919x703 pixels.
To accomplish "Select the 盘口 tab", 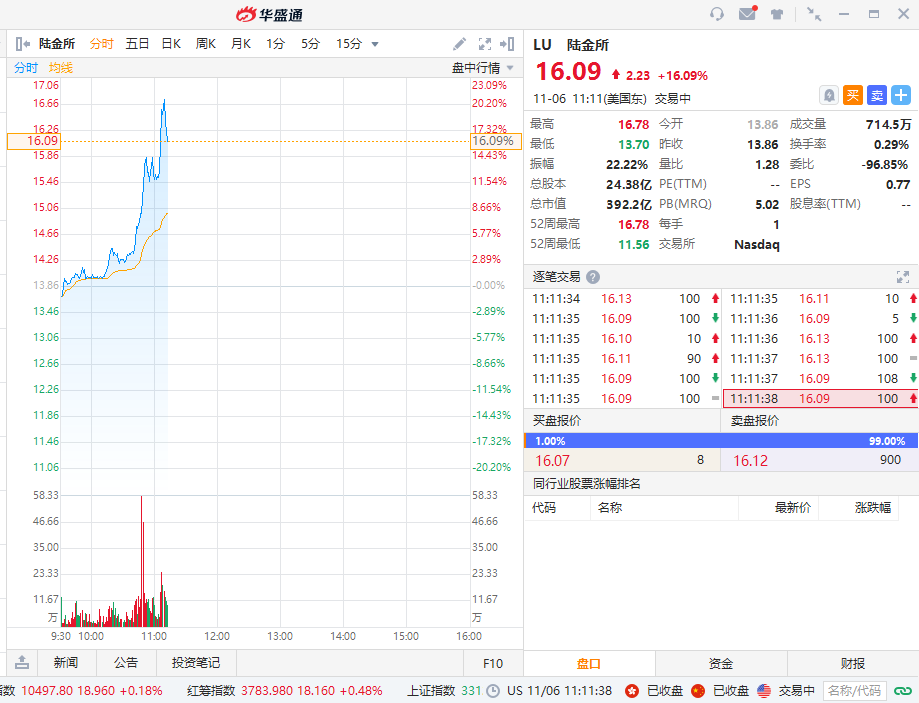I will 589,664.
